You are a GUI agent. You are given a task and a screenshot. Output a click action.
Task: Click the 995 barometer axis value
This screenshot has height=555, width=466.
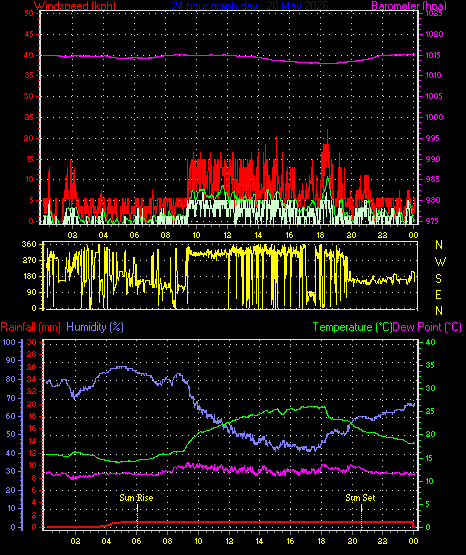point(434,138)
